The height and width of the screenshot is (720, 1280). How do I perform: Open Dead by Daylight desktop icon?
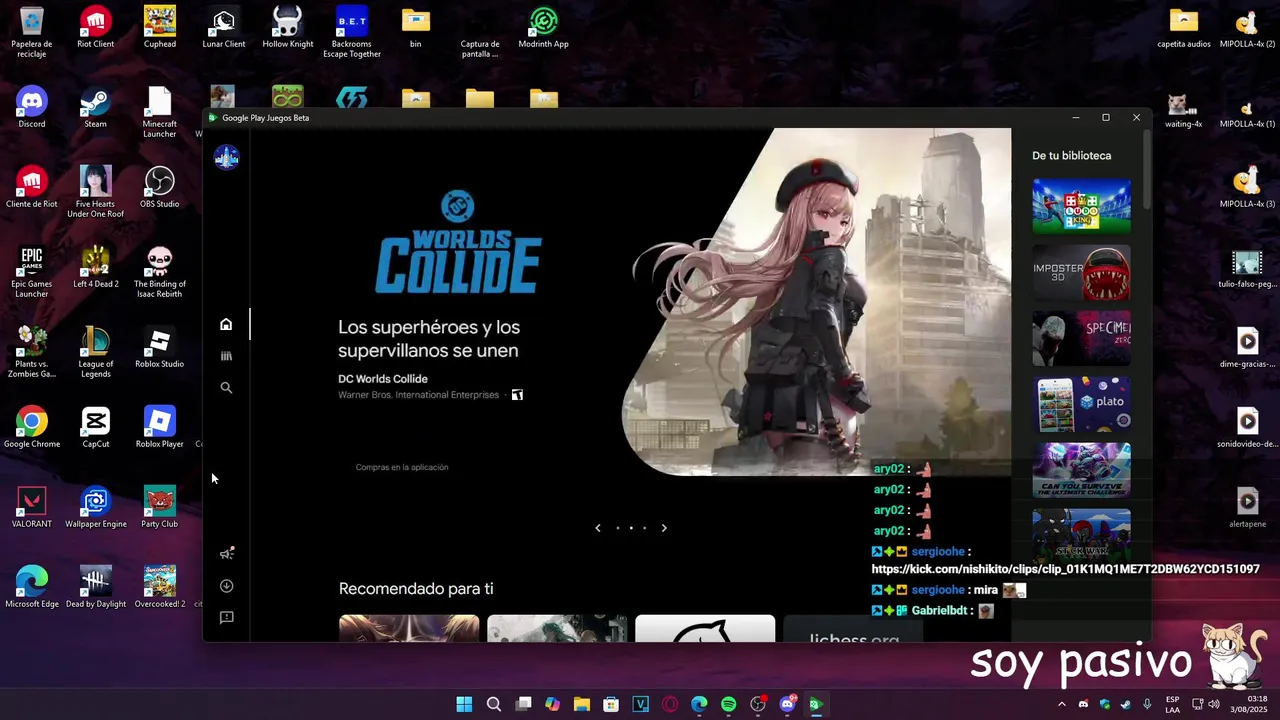pos(96,588)
